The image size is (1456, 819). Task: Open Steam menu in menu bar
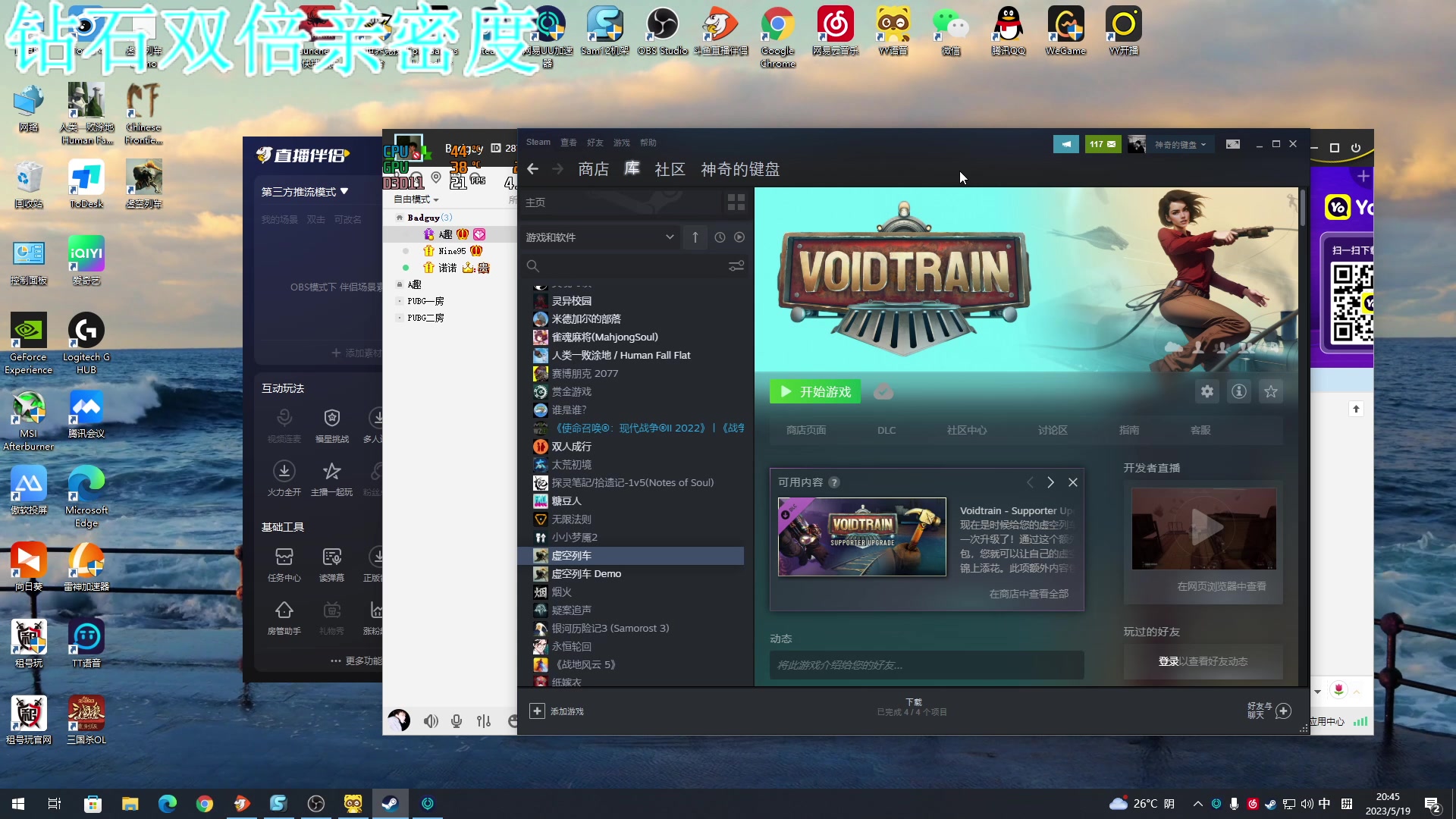[538, 143]
